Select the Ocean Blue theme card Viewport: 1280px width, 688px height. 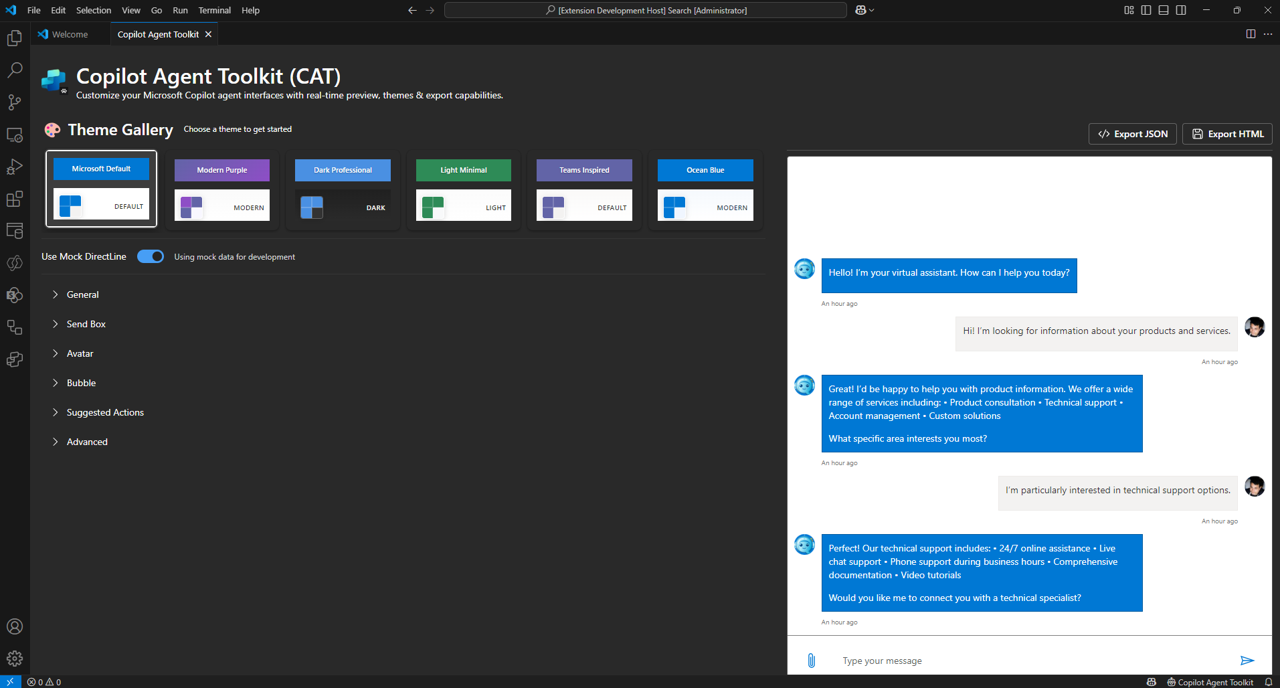pyautogui.click(x=705, y=189)
